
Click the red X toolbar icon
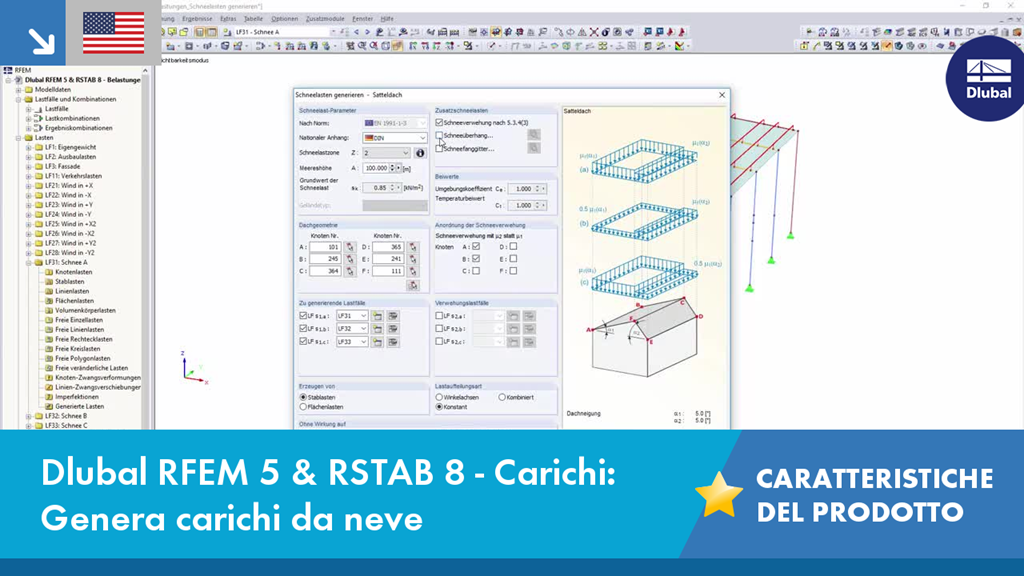click(594, 32)
